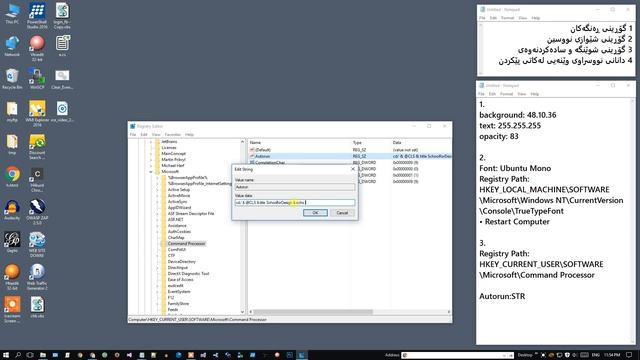The width and height of the screenshot is (640, 360).
Task: Open Favorites menu in Registry Editor
Action: [x=172, y=134]
